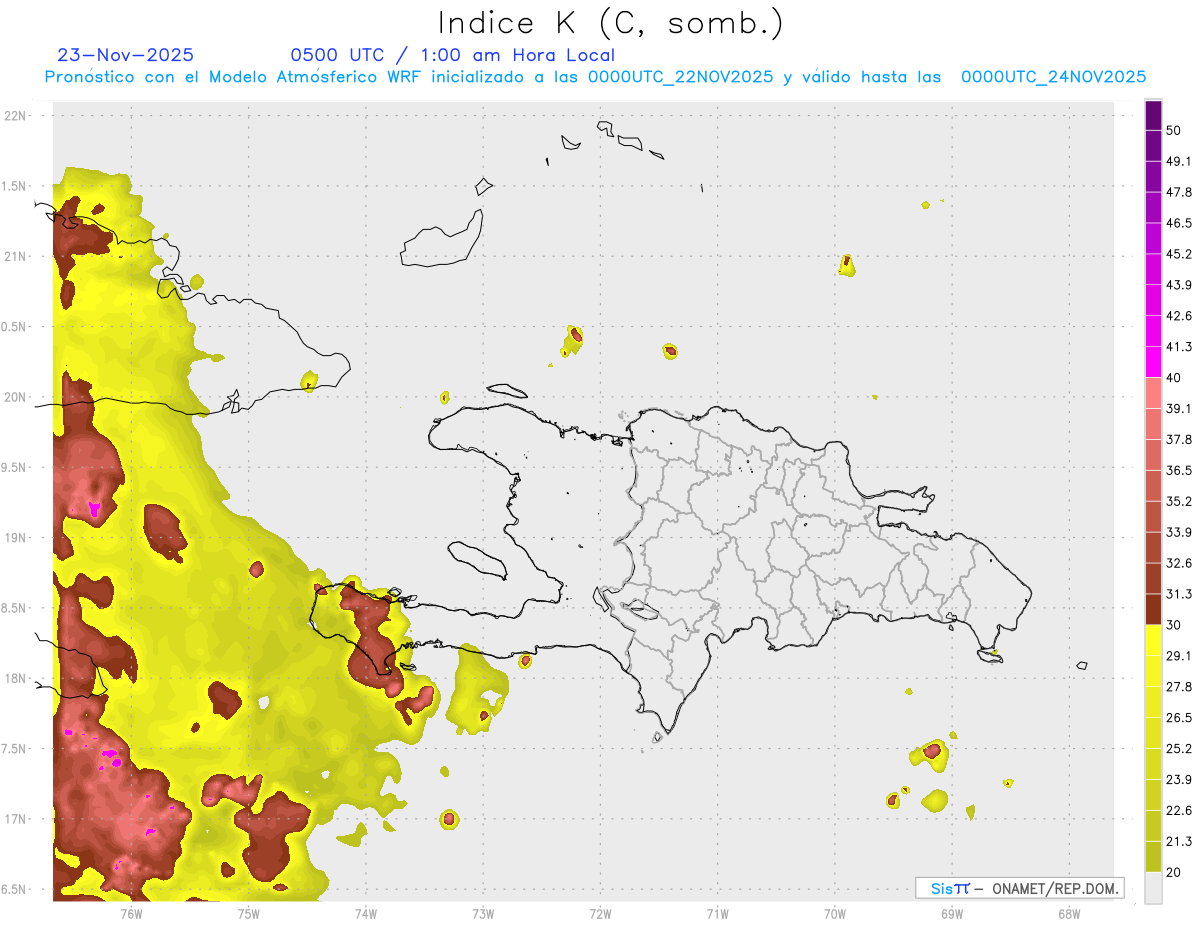Image resolution: width=1200 pixels, height=927 pixels.
Task: Click the "30" colorbar value
Action: point(1175,625)
